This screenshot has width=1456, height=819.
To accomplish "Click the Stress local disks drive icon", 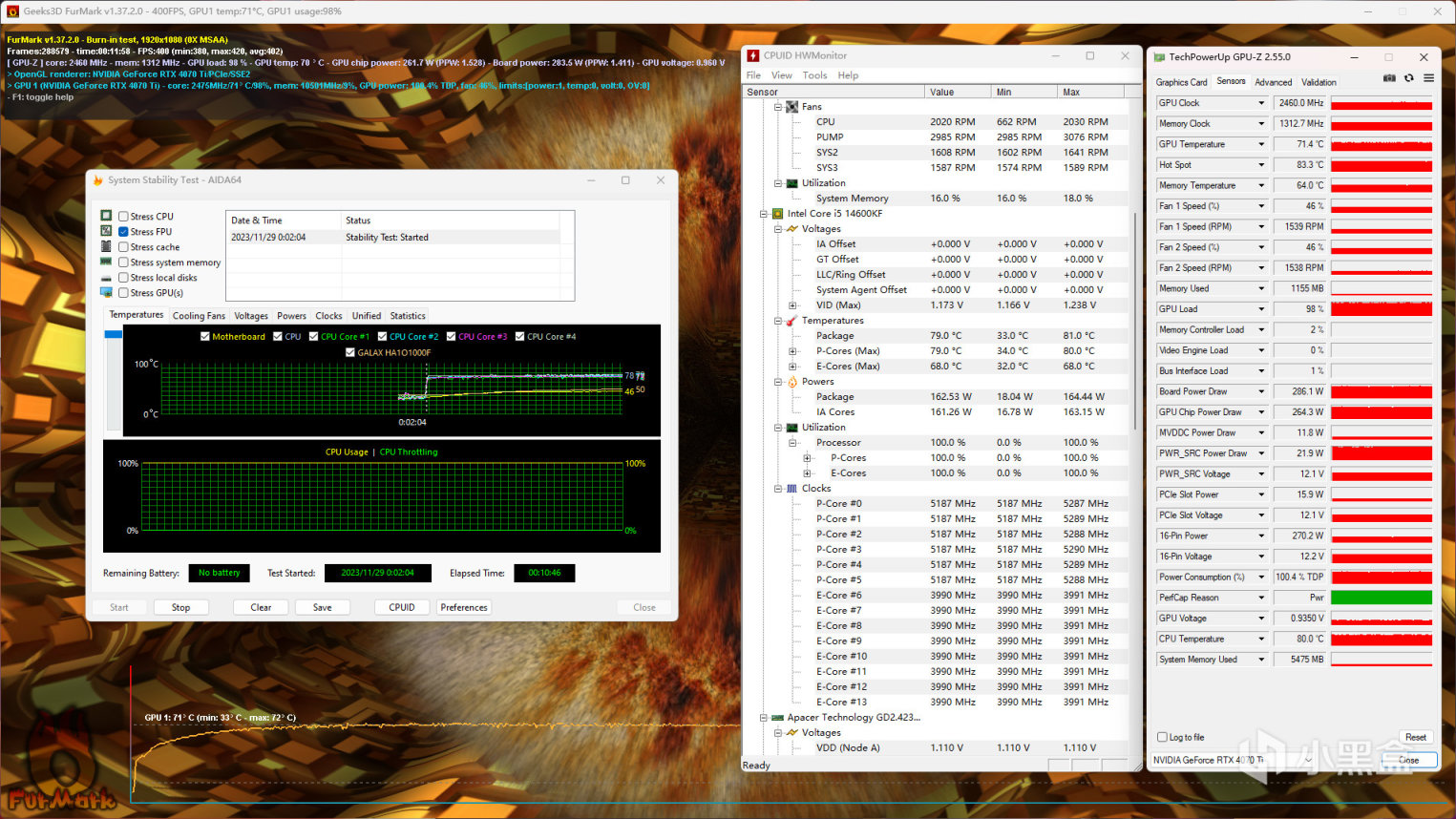I will click(x=106, y=278).
